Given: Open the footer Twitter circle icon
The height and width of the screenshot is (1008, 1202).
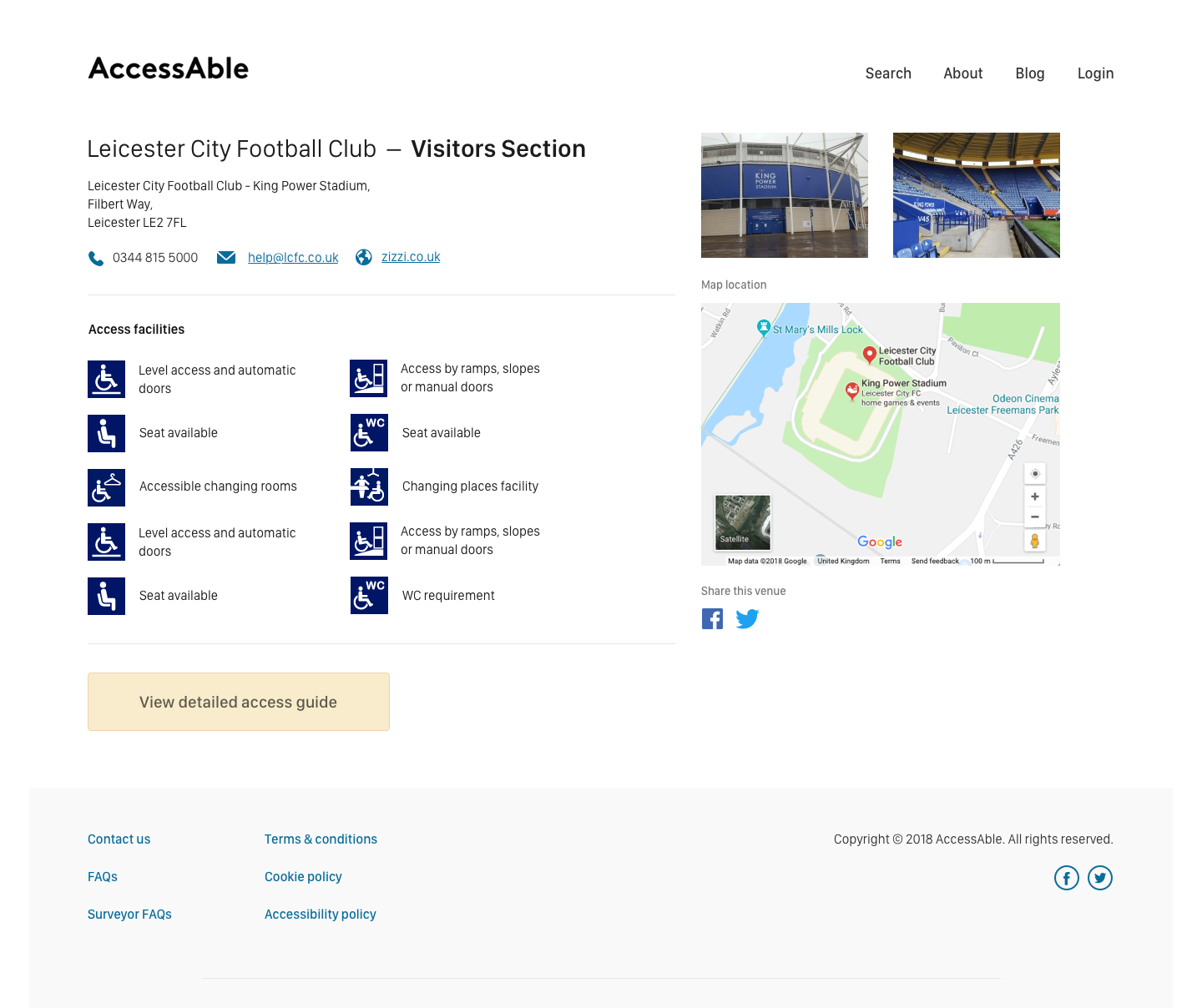Looking at the screenshot, I should (1100, 878).
